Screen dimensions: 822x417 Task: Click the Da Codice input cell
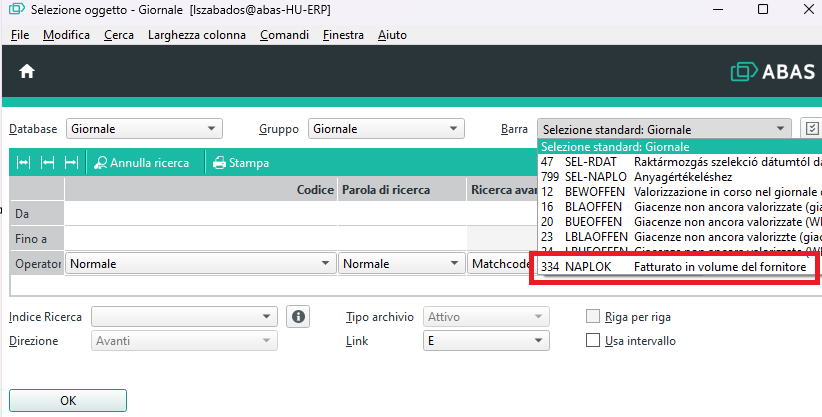[x=200, y=213]
